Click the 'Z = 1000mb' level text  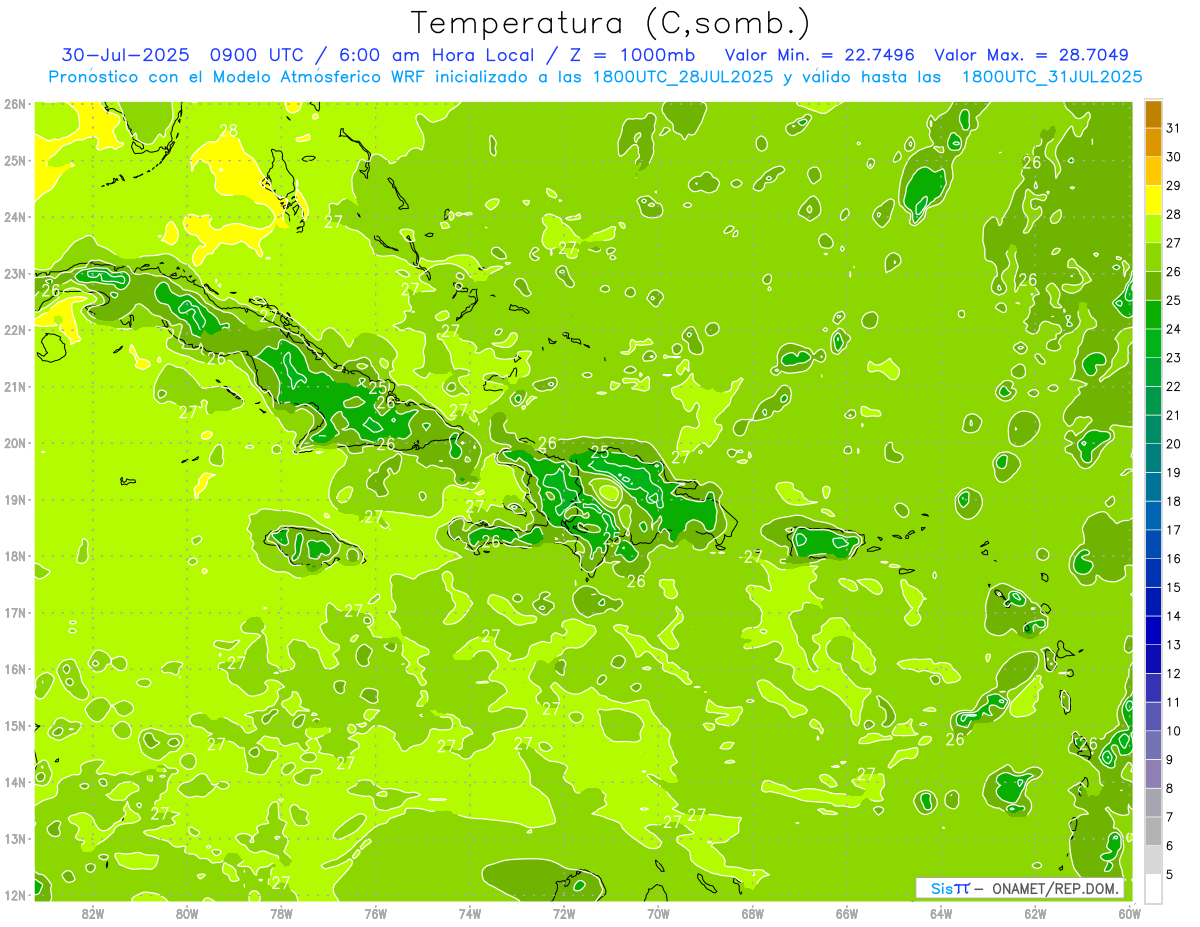(632, 55)
